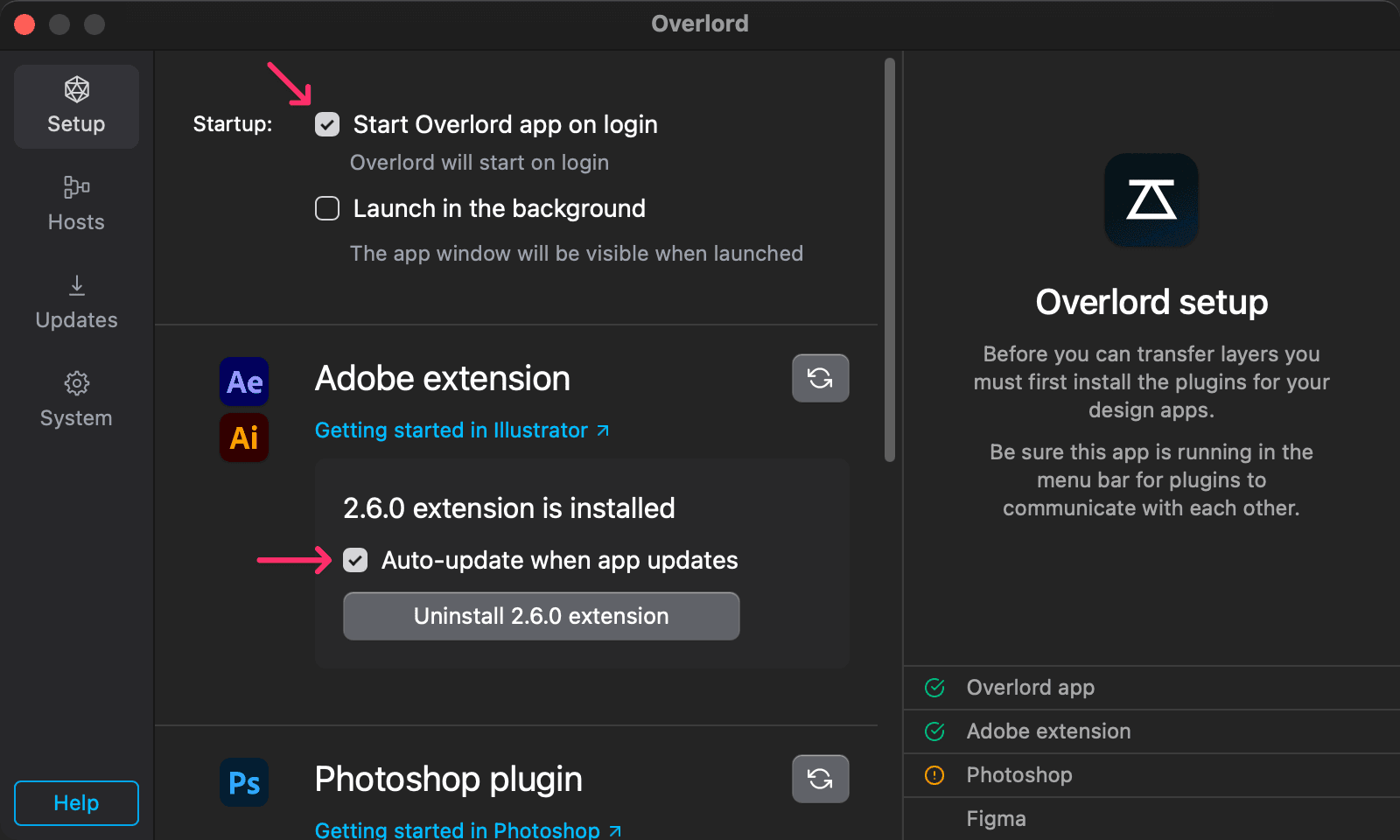This screenshot has height=840, width=1400.
Task: Open Getting started in Illustrator link
Action: point(462,430)
